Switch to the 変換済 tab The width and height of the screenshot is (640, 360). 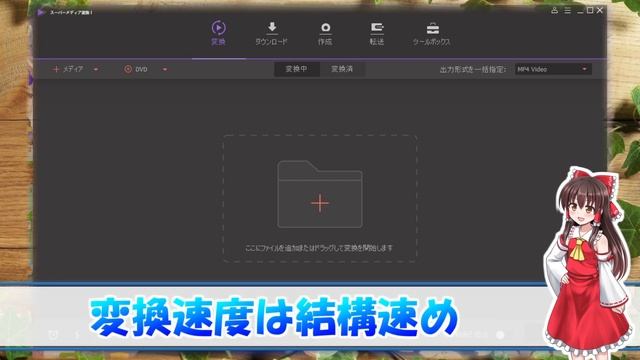click(342, 69)
